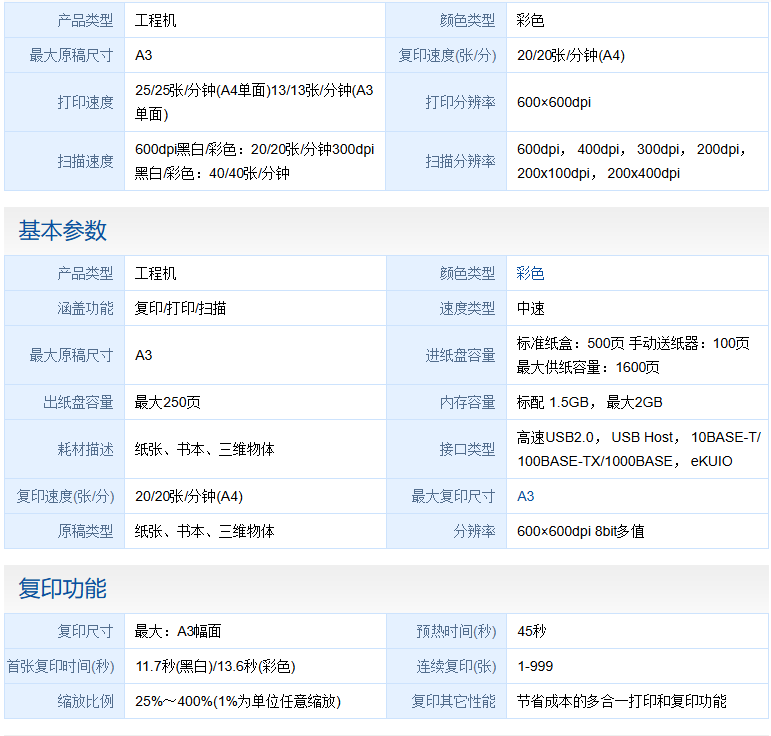The height and width of the screenshot is (736, 771).
Task: Select the value 复印/打印/扫描
Action: (180, 308)
